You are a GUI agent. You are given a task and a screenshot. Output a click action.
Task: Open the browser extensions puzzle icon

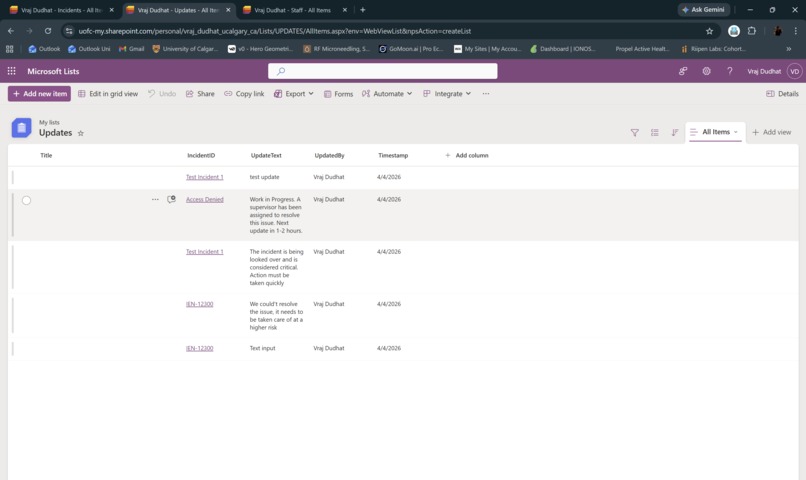[x=752, y=31]
